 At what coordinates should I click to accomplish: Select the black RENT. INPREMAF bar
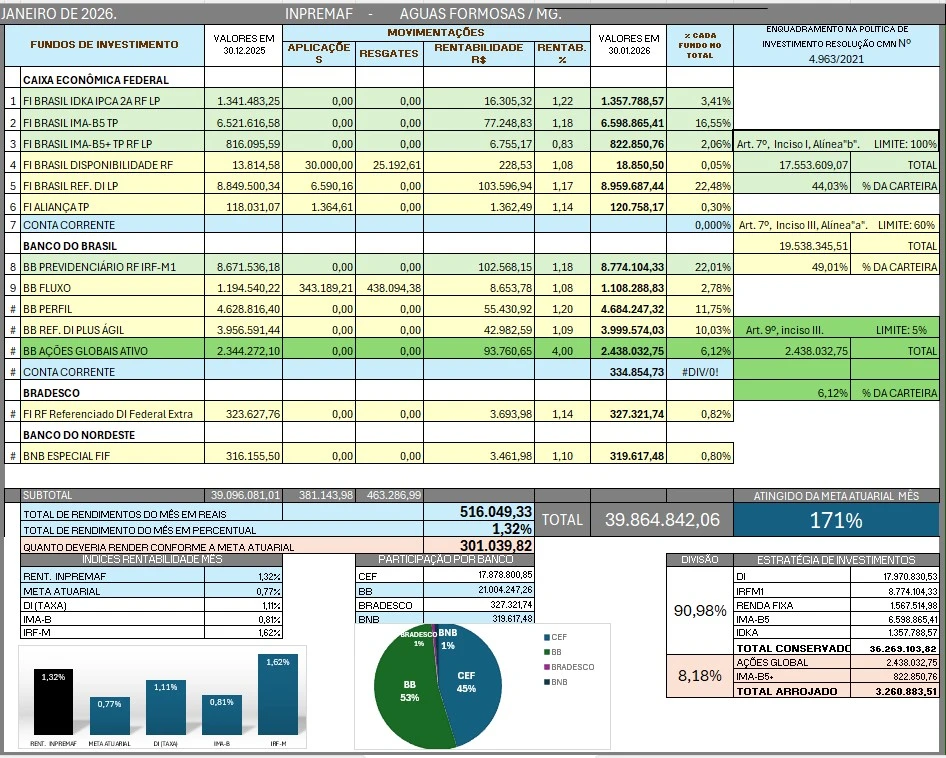(x=51, y=701)
